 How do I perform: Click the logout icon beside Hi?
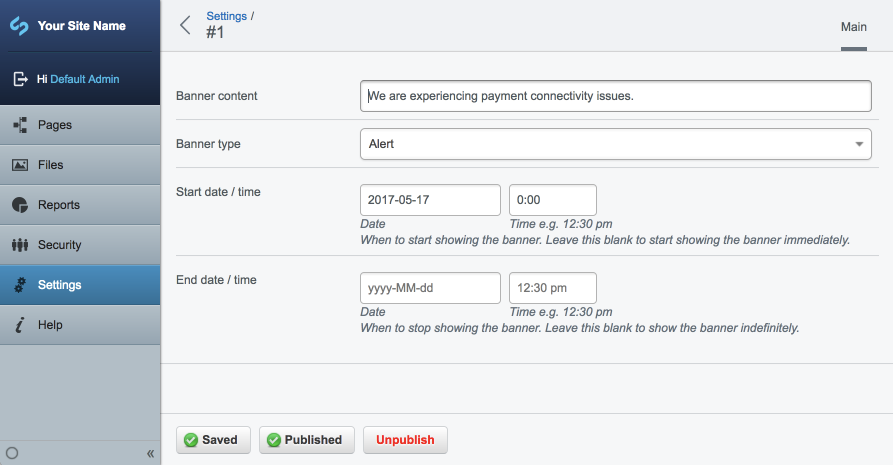[x=21, y=79]
